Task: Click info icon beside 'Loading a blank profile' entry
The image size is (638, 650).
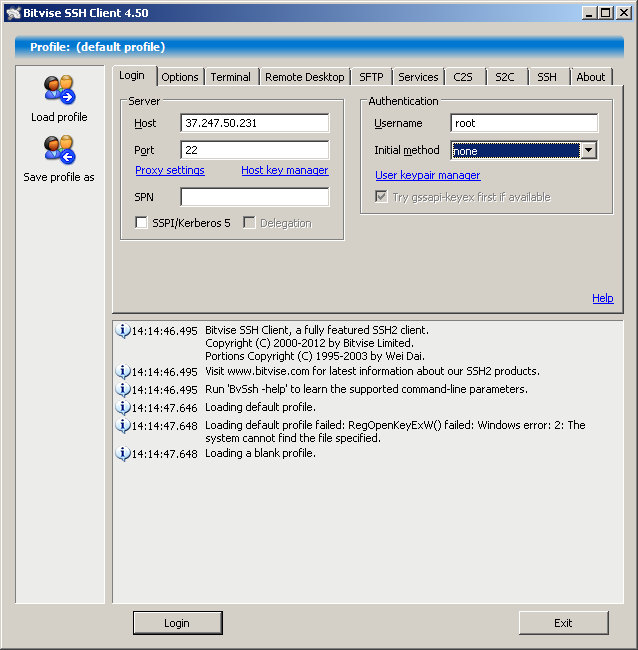Action: [123, 454]
